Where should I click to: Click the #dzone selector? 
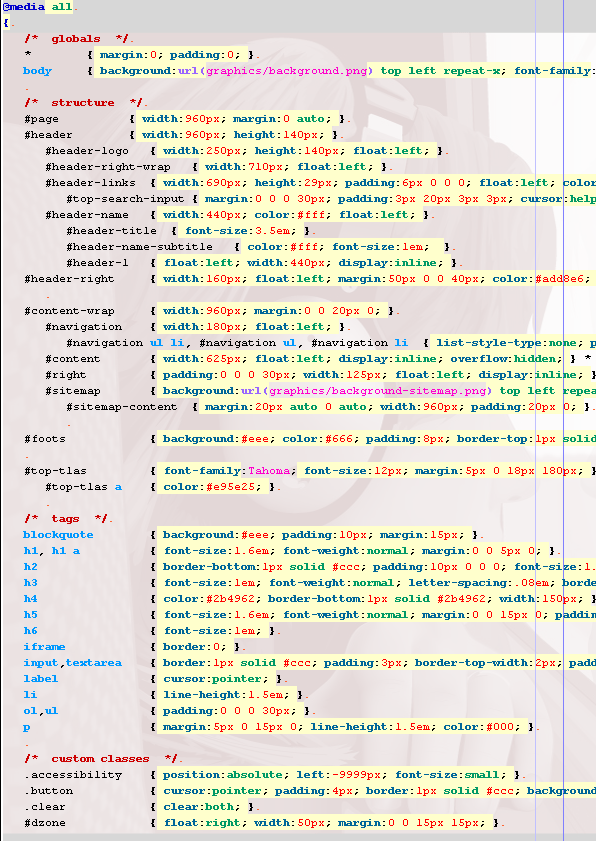coord(45,823)
